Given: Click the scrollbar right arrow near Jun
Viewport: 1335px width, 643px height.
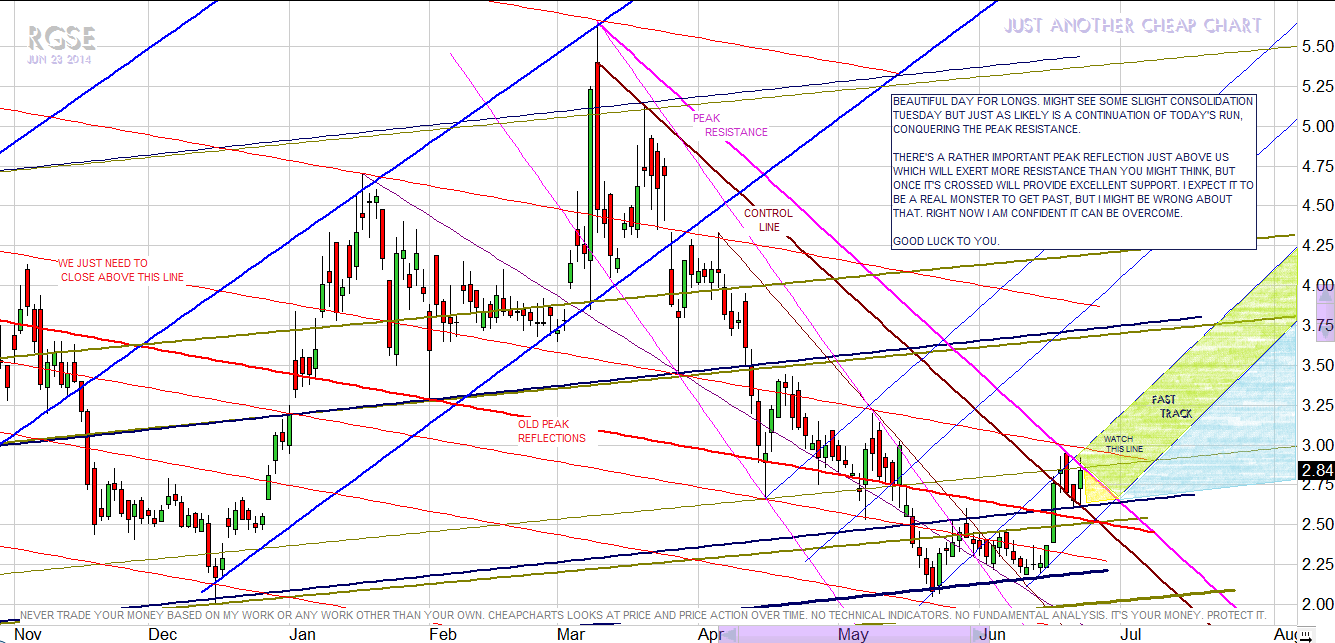Looking at the screenshot, I should [974, 634].
